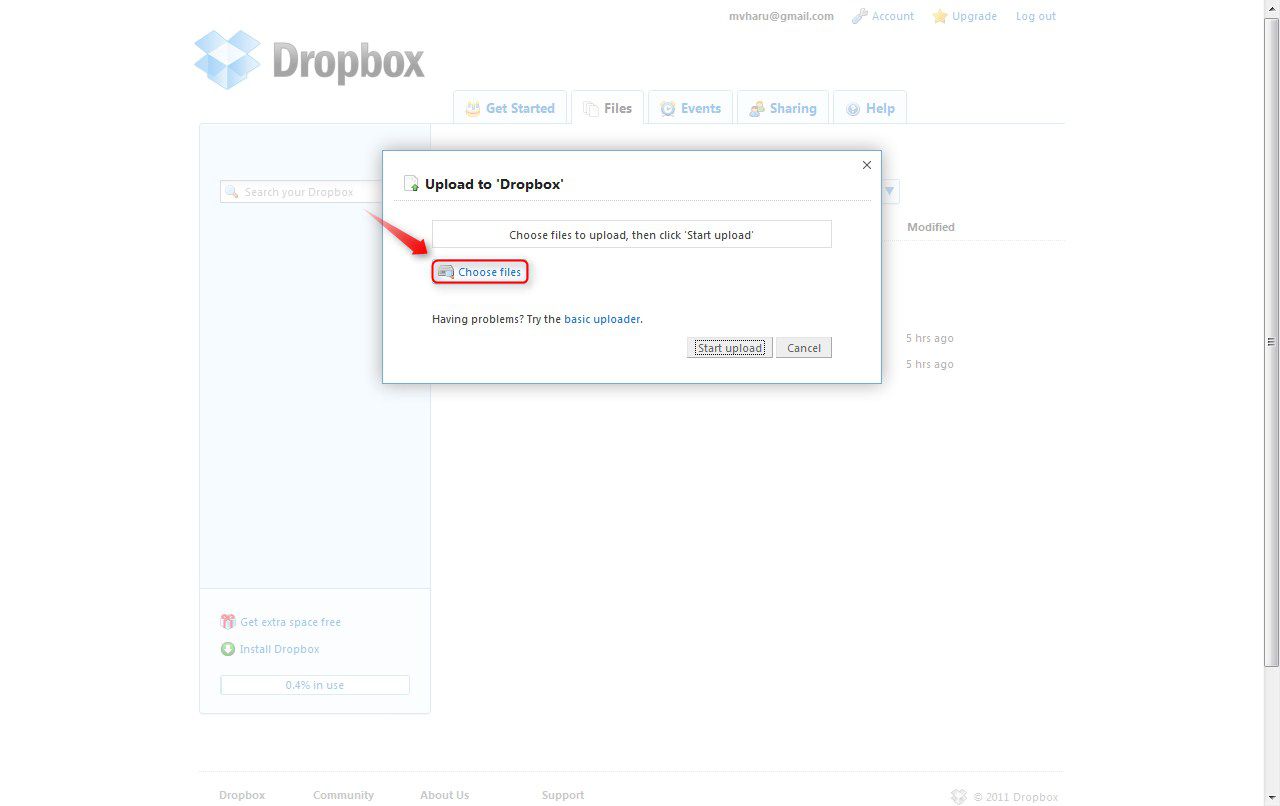The height and width of the screenshot is (806, 1280).
Task: Click the page vertical scrollbar
Action: pyautogui.click(x=1272, y=340)
